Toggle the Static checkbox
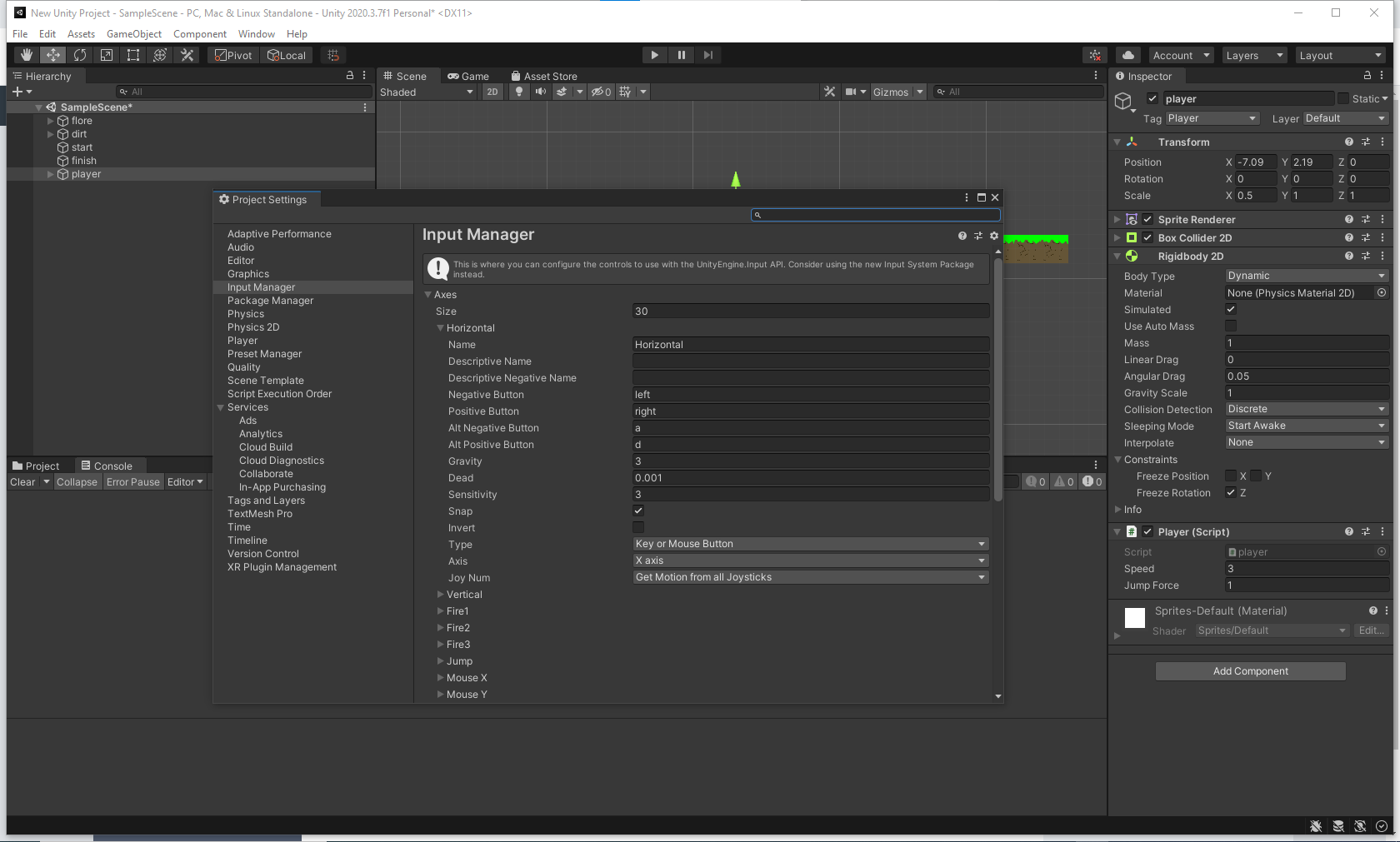Viewport: 1400px width, 842px height. point(1343,98)
